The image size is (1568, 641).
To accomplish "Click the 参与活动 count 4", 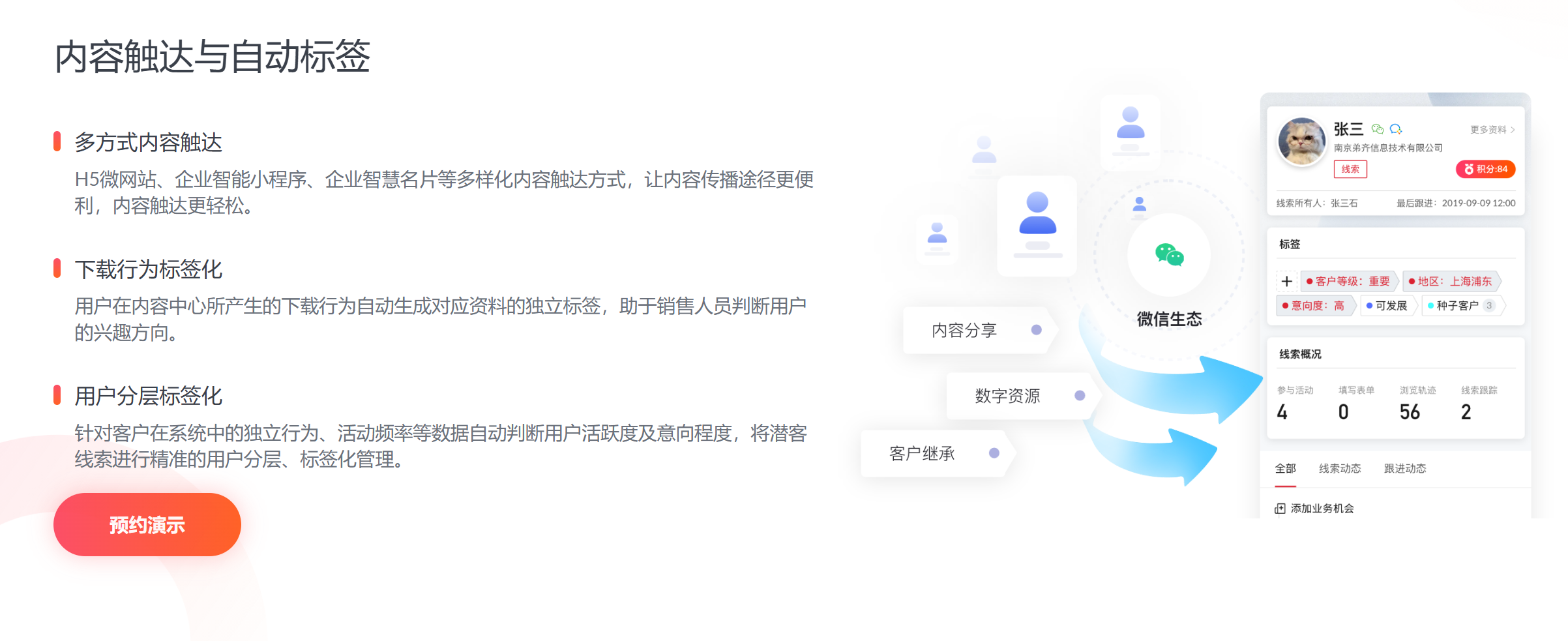I will [1282, 412].
